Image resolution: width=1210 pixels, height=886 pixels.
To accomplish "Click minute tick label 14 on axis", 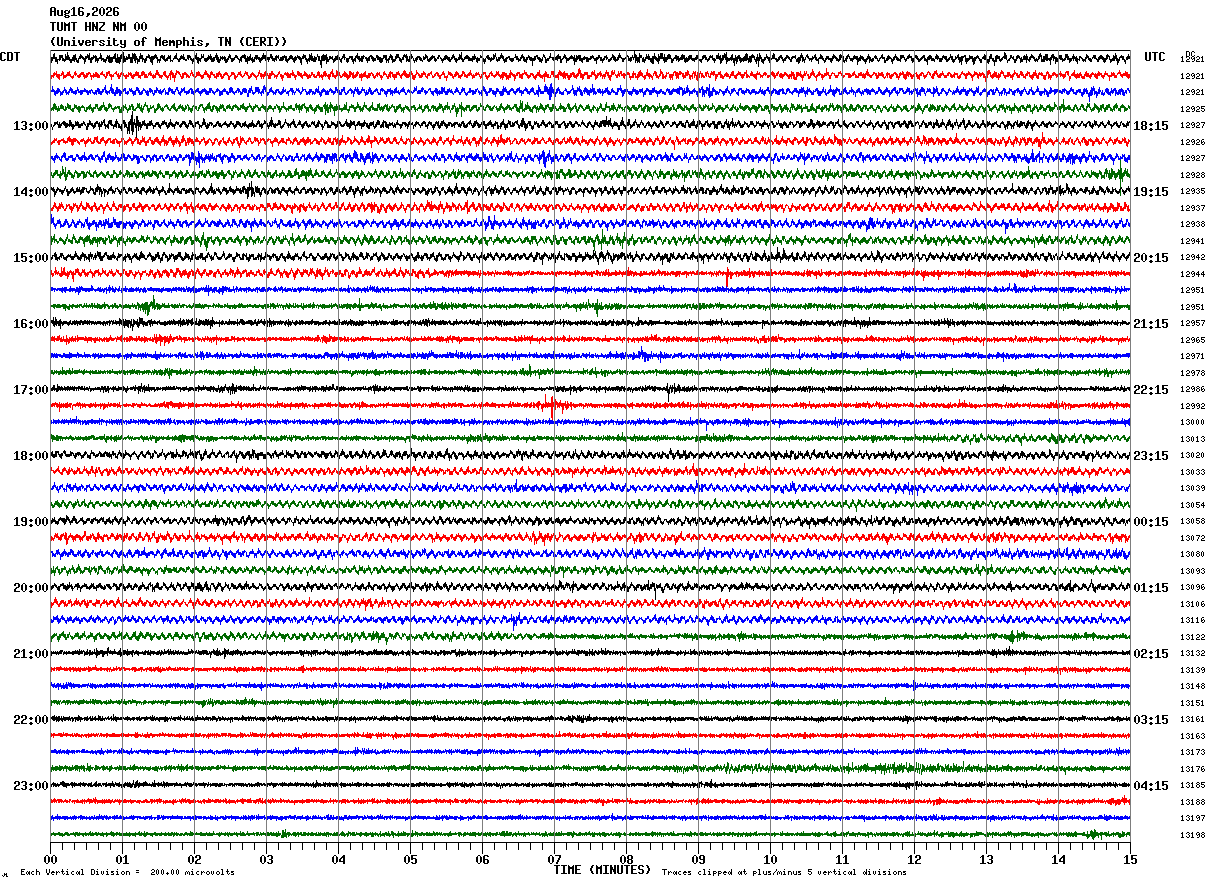I will click(x=1058, y=859).
